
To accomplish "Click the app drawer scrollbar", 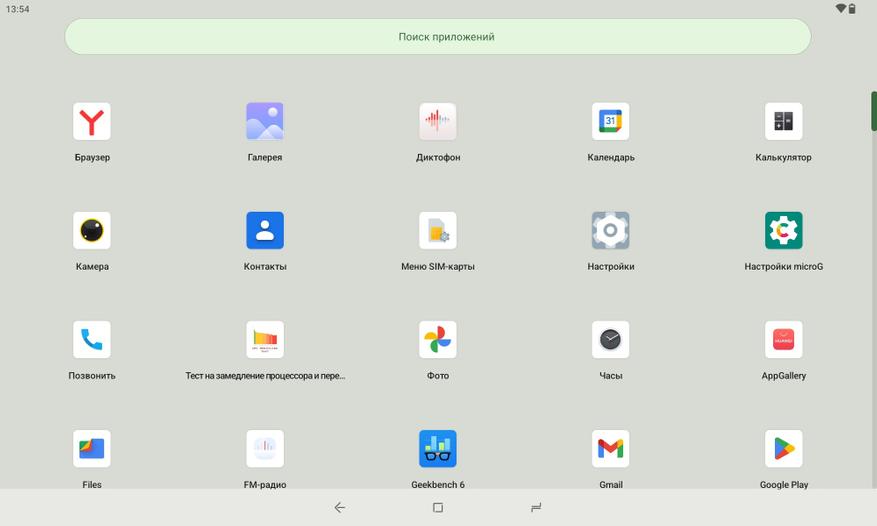I will (x=874, y=111).
